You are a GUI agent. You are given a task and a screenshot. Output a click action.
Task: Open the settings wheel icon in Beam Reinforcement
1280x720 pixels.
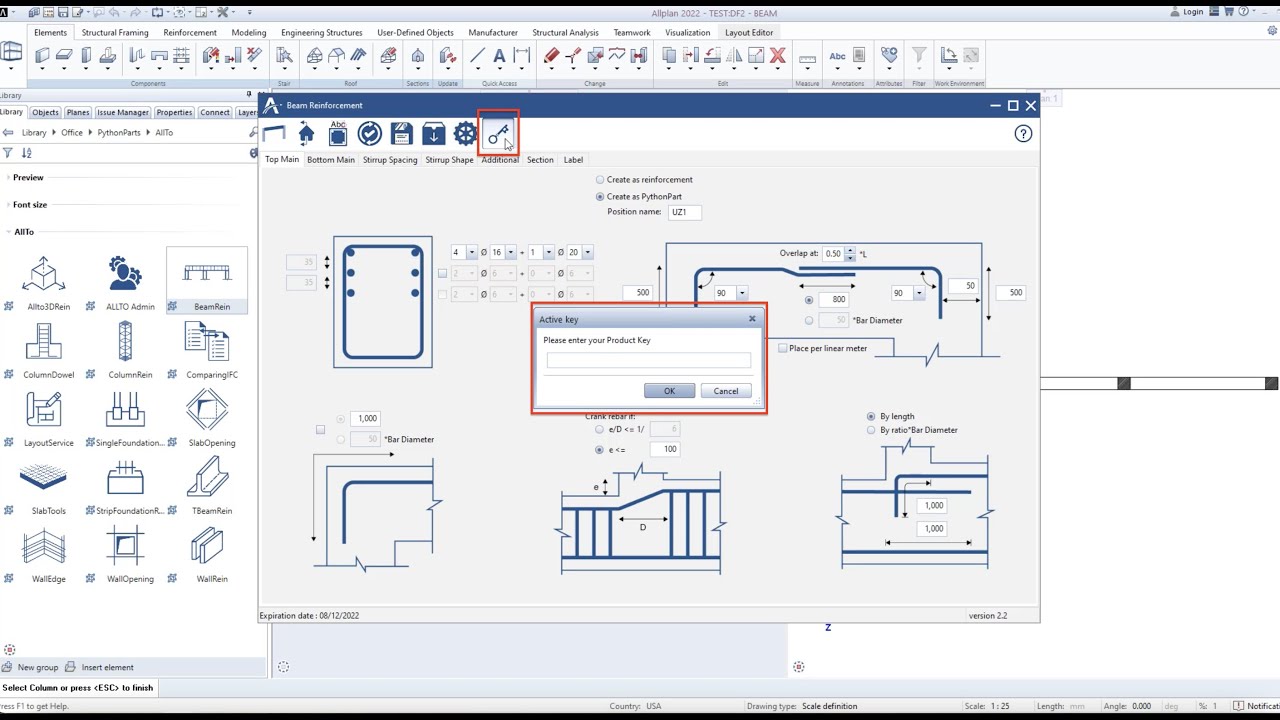click(465, 134)
